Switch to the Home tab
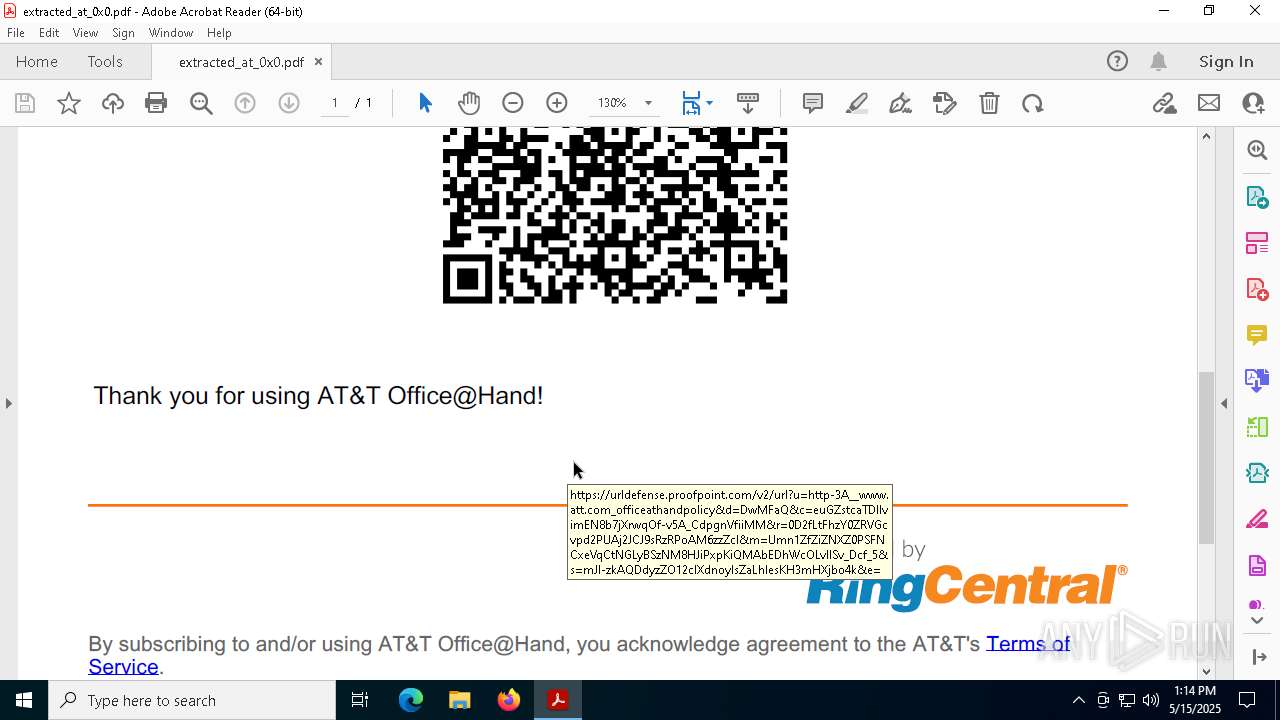This screenshot has height=720, width=1280. click(37, 61)
